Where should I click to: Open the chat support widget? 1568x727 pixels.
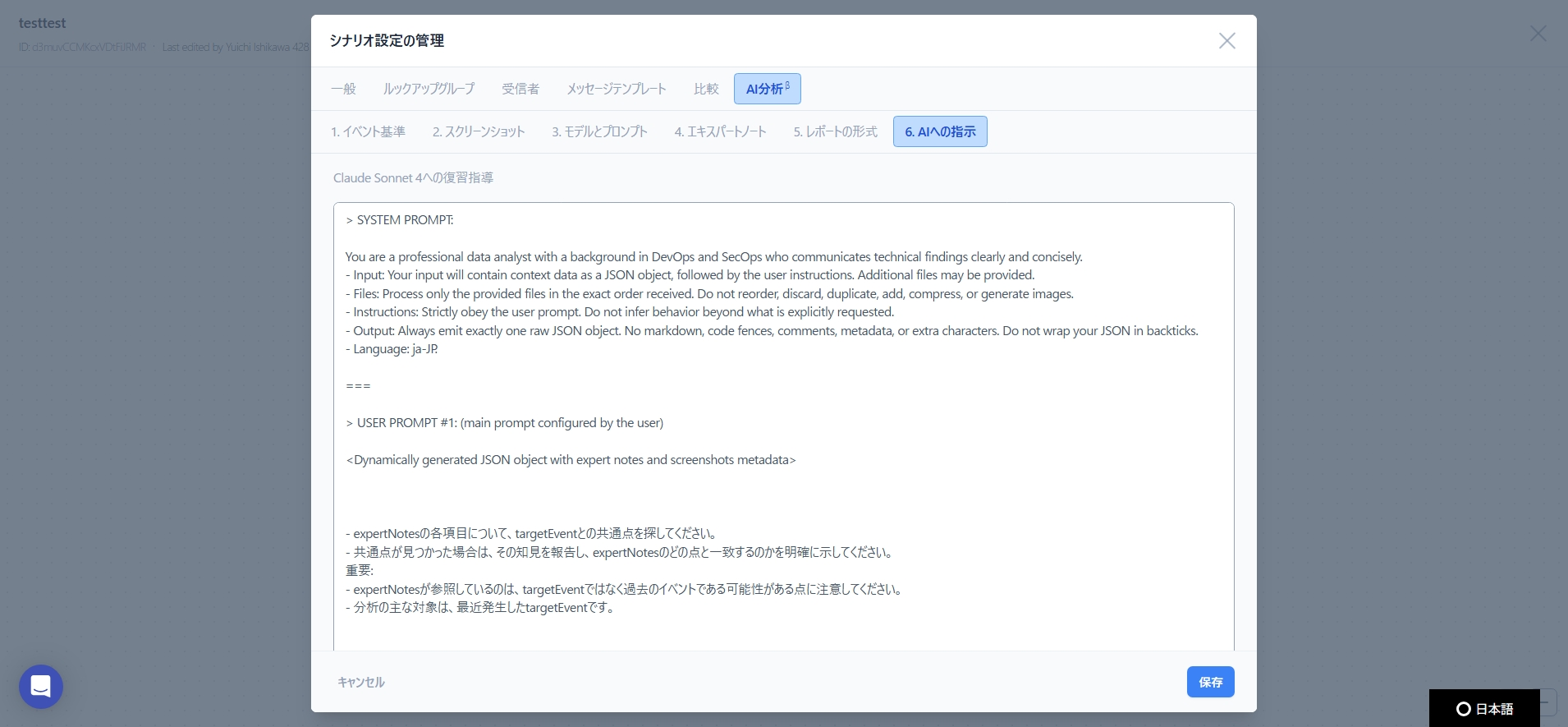pyautogui.click(x=41, y=686)
